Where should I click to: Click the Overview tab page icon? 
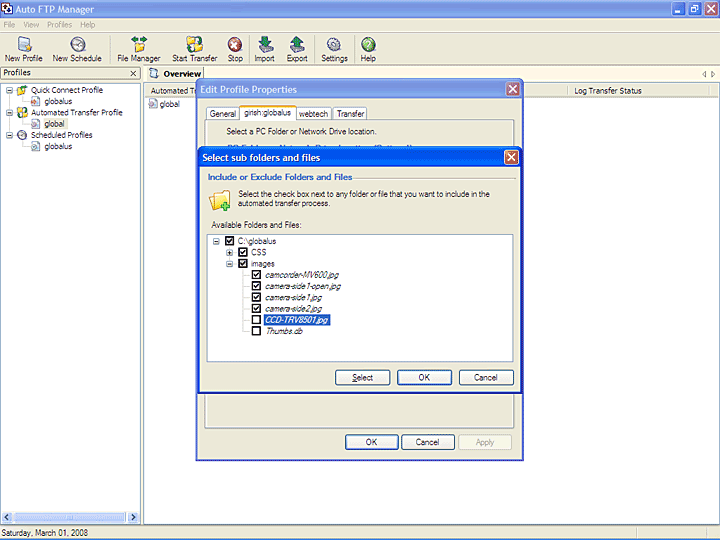[x=154, y=73]
